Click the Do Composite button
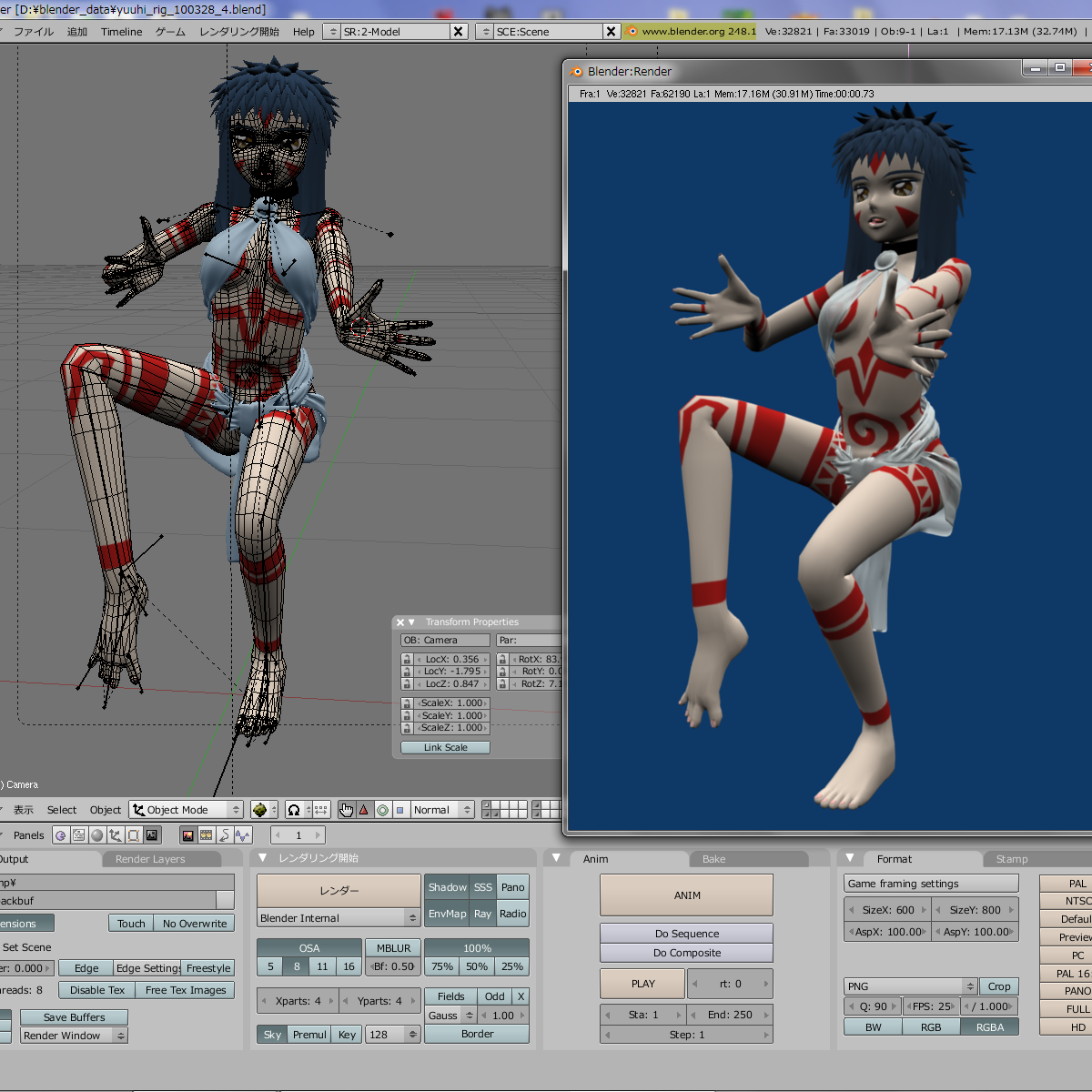Image resolution: width=1092 pixels, height=1092 pixels. pos(687,953)
